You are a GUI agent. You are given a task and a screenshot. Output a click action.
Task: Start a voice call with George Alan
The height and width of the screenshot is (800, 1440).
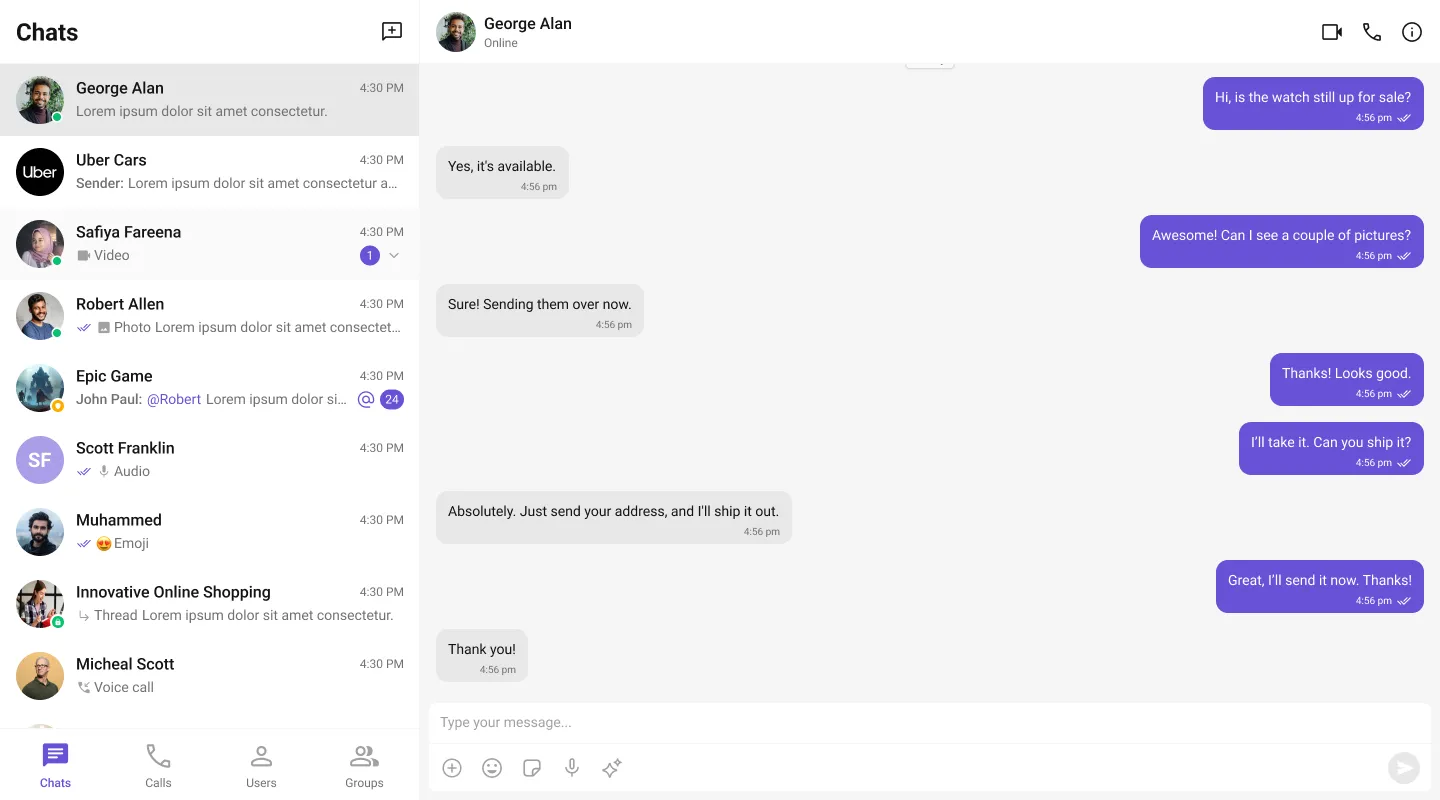1372,31
